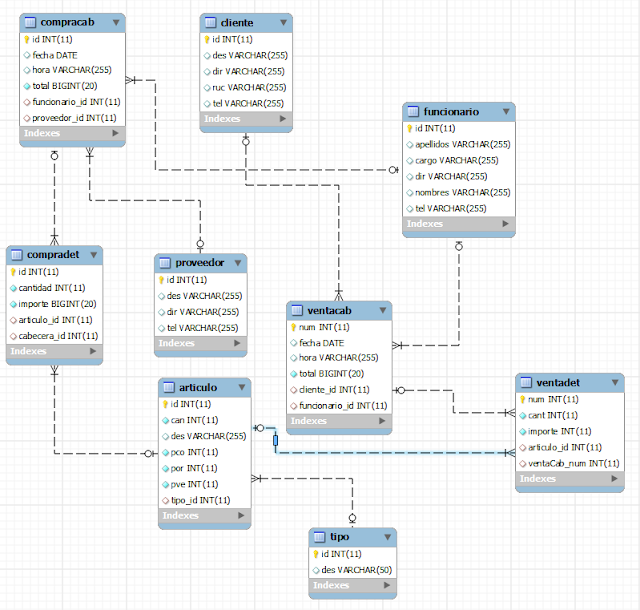Screen dimensions: 640x610
Task: Click the articulo table icon
Action: (x=169, y=387)
